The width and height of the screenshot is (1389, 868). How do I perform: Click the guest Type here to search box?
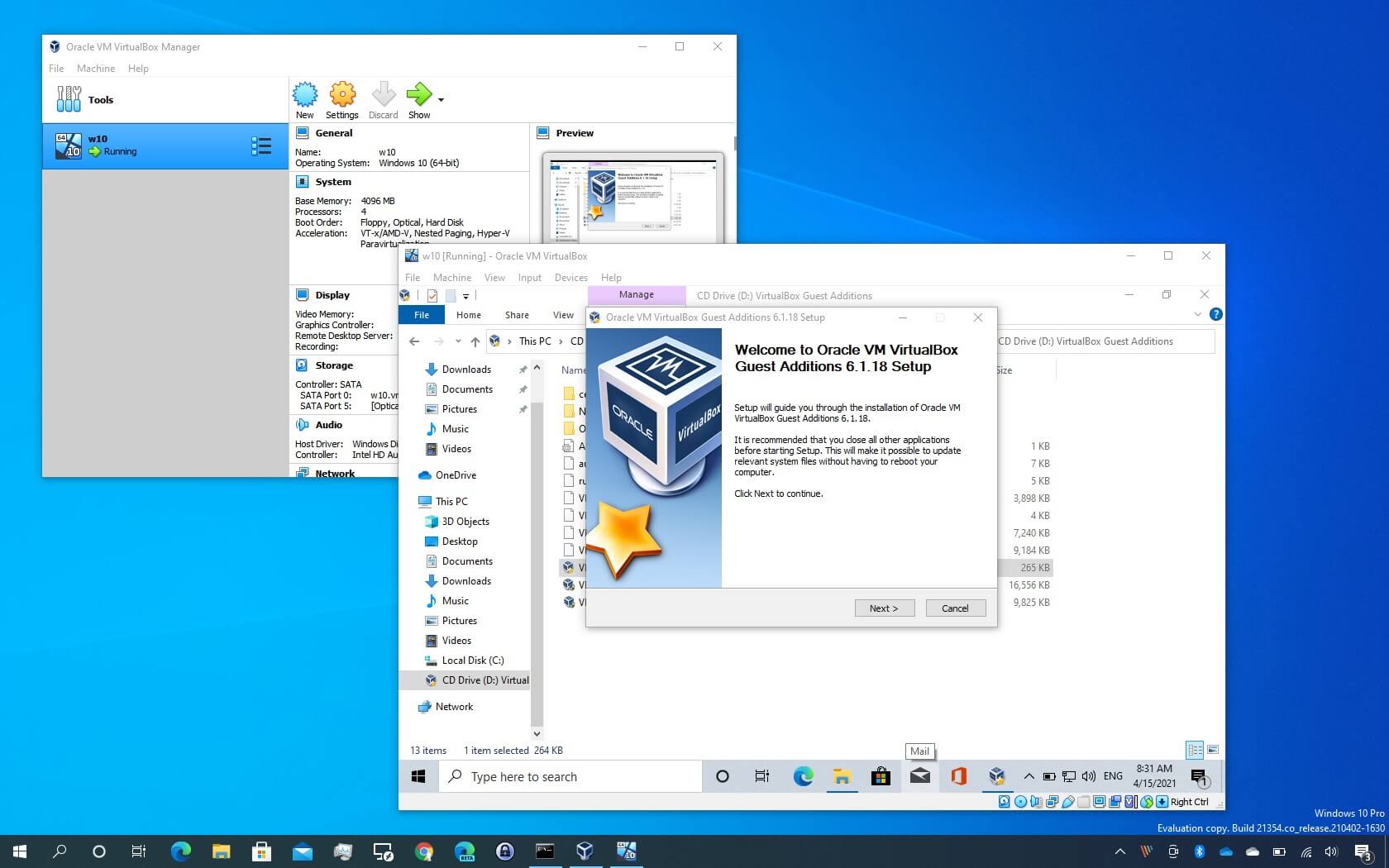pyautogui.click(x=570, y=776)
